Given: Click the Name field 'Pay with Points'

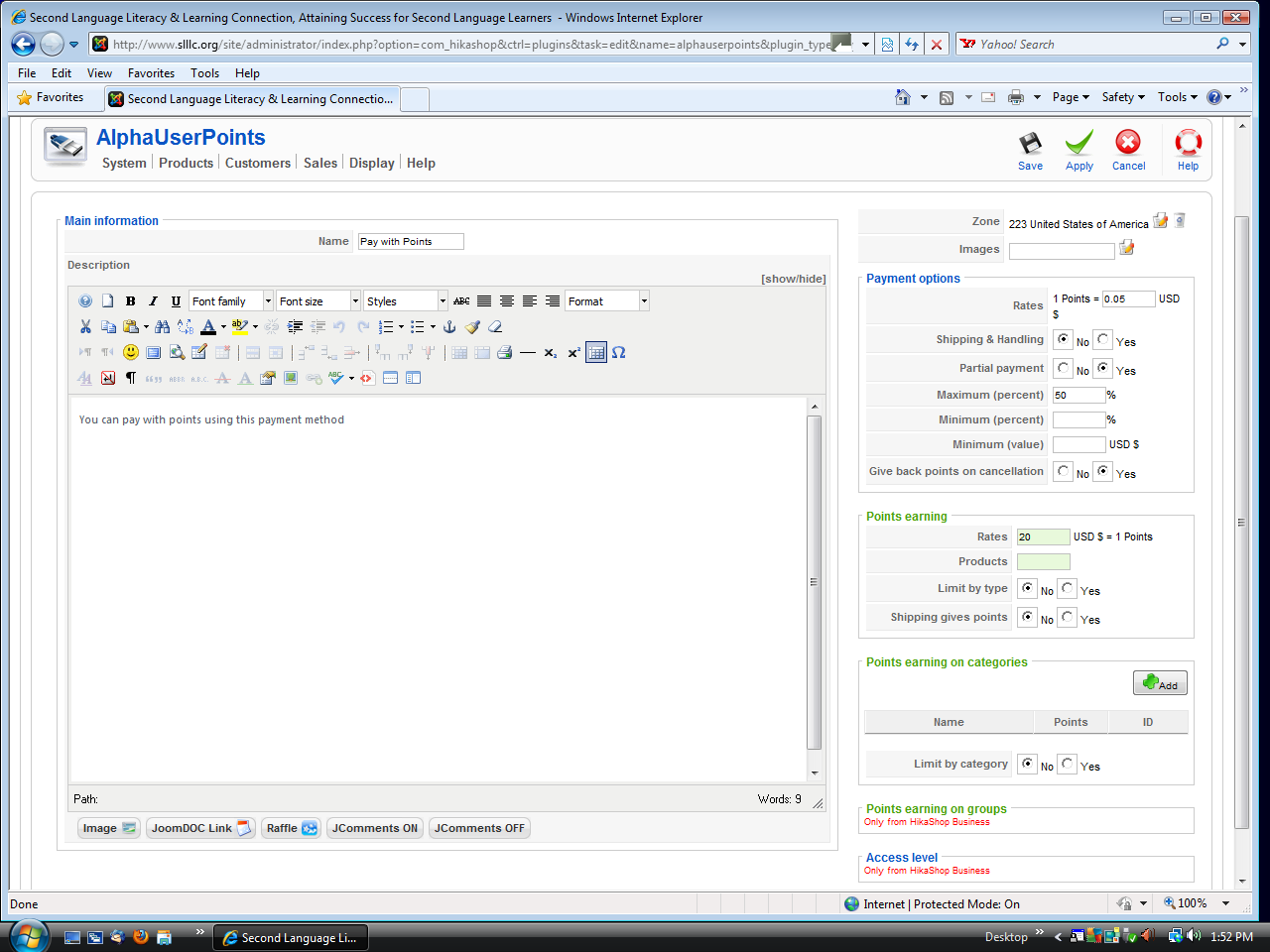Looking at the screenshot, I should 411,241.
